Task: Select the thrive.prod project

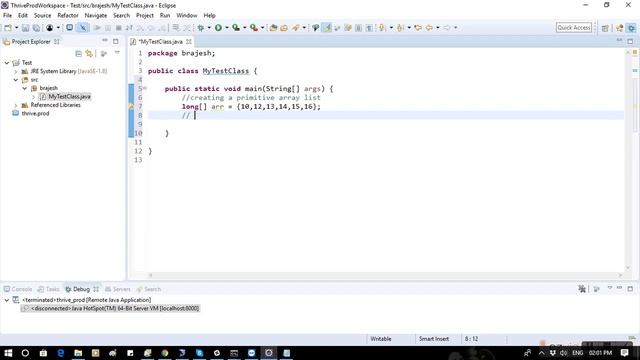Action: [35, 113]
